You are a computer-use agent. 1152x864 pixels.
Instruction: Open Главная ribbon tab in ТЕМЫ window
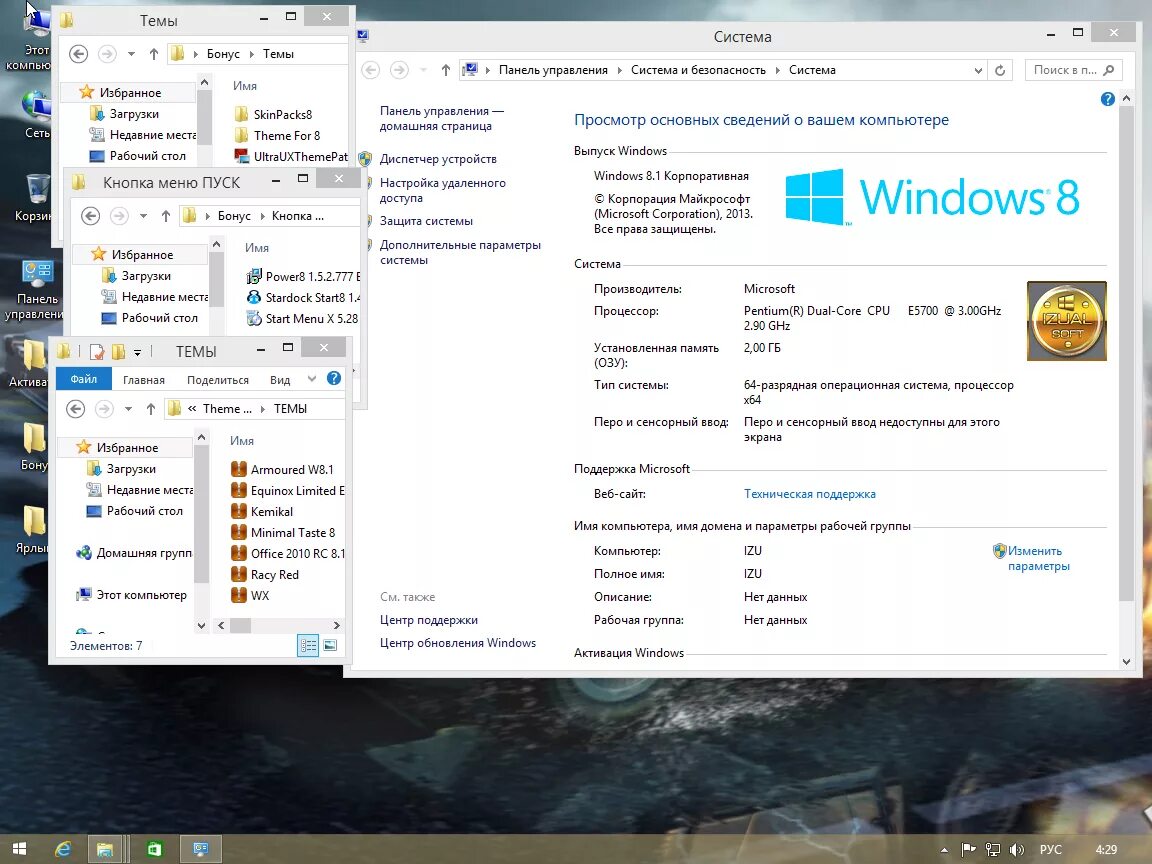click(143, 380)
